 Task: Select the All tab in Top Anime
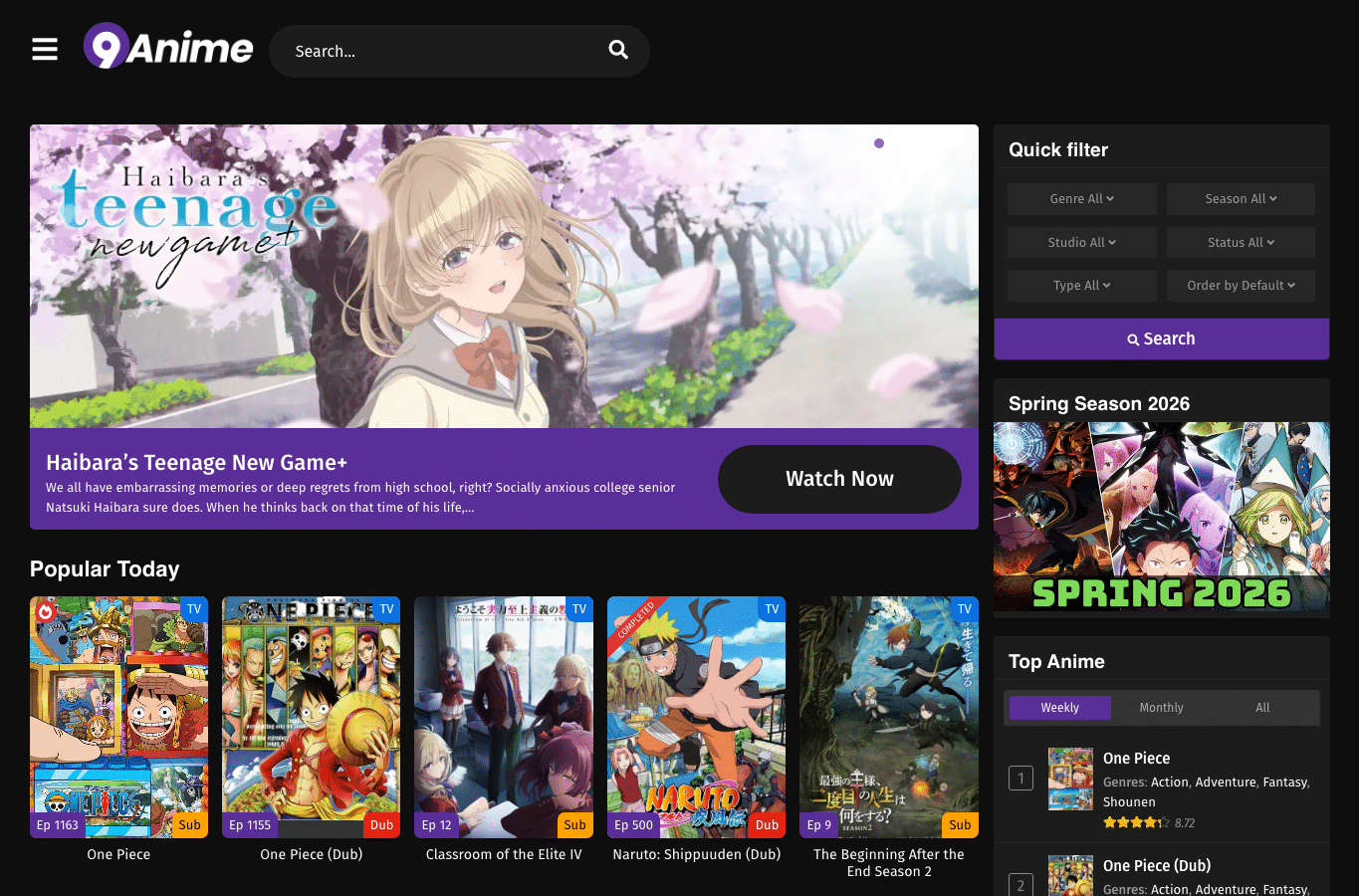[1262, 707]
